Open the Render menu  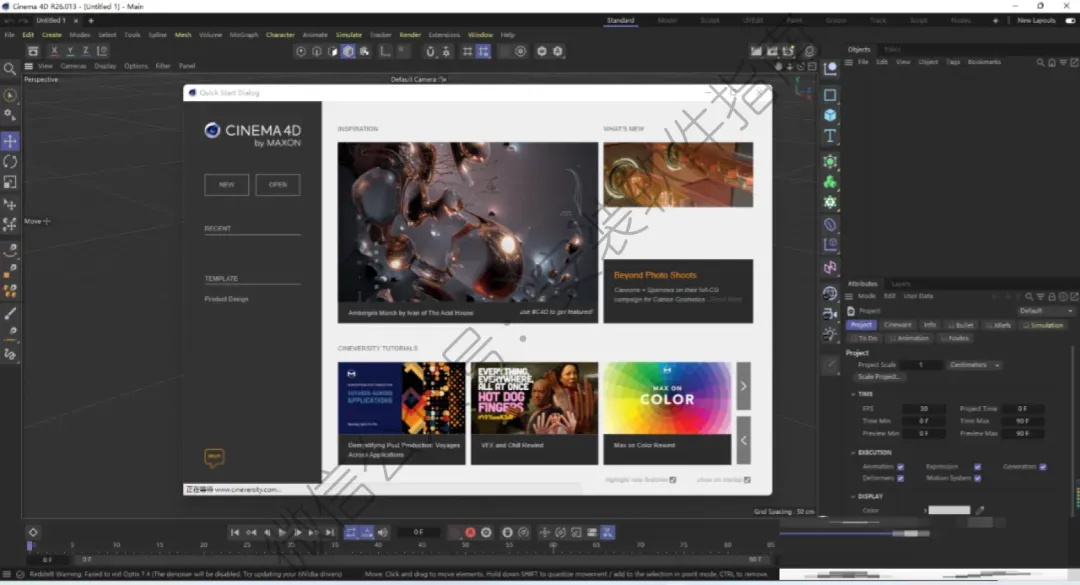(x=410, y=34)
